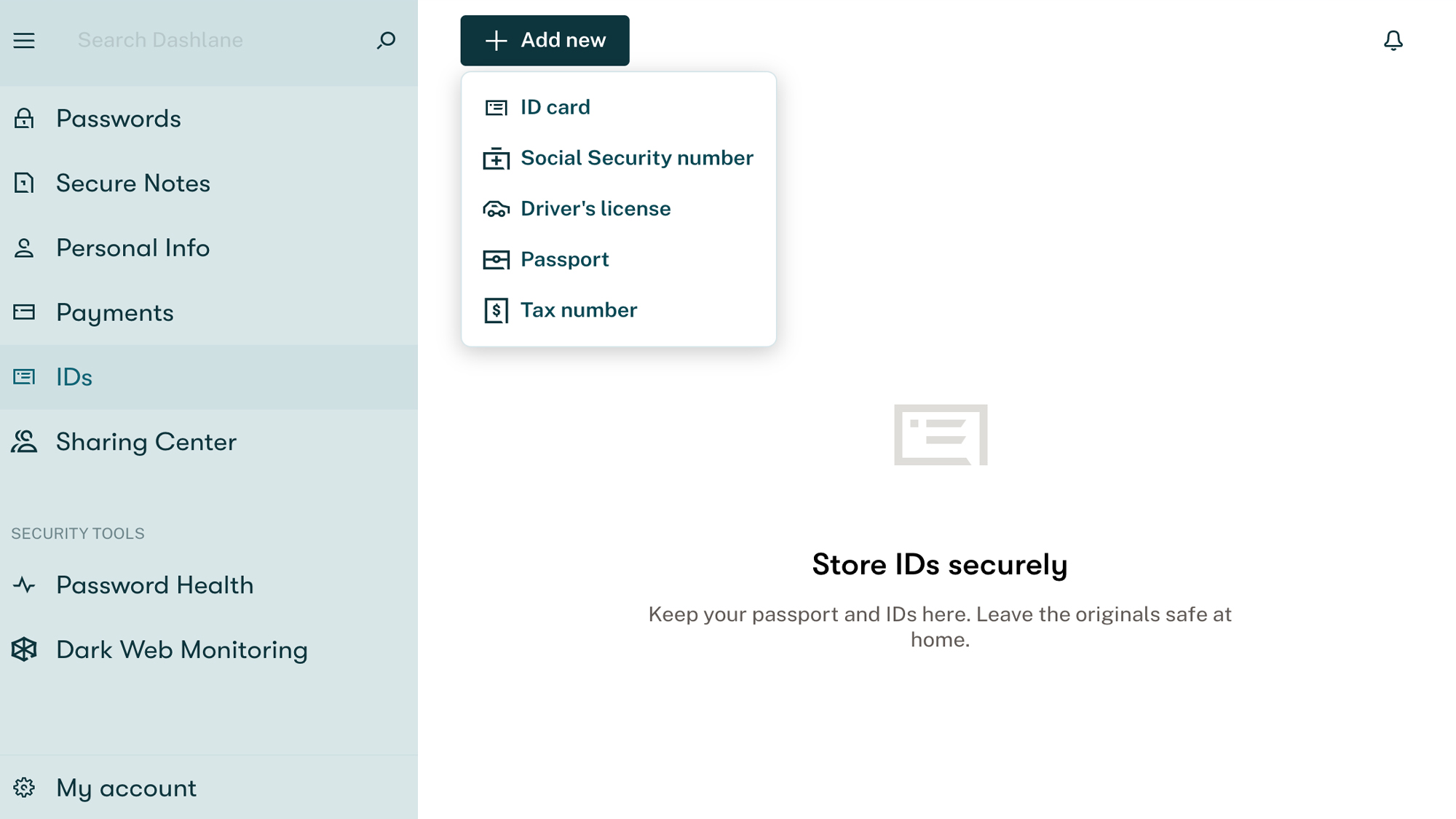The image size is (1456, 819).
Task: Select the Personal Info person icon
Action: (x=24, y=248)
